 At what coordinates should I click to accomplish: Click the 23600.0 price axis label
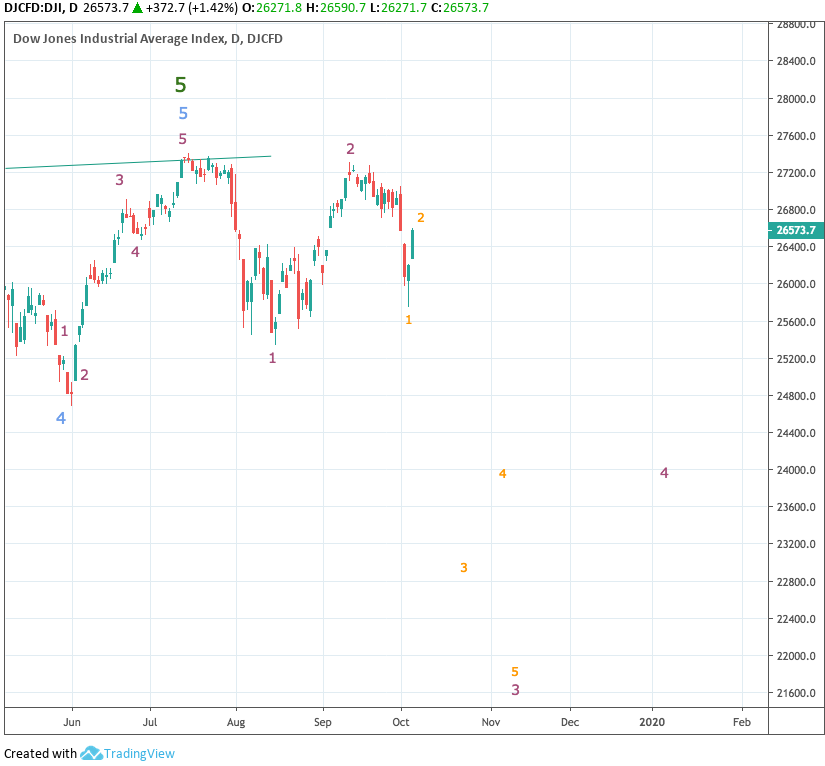point(797,507)
